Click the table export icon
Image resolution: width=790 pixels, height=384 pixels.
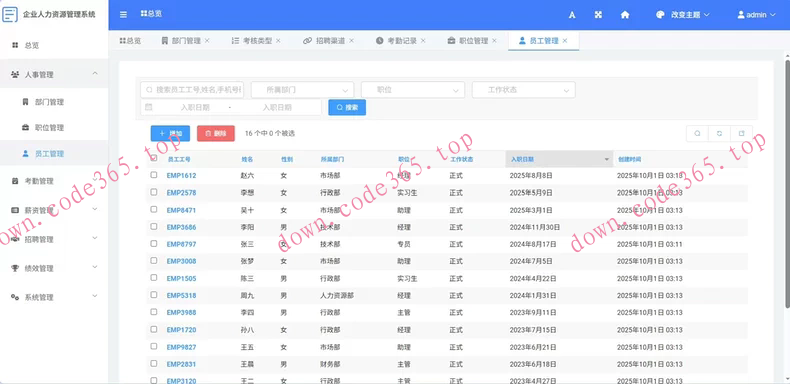tap(742, 134)
